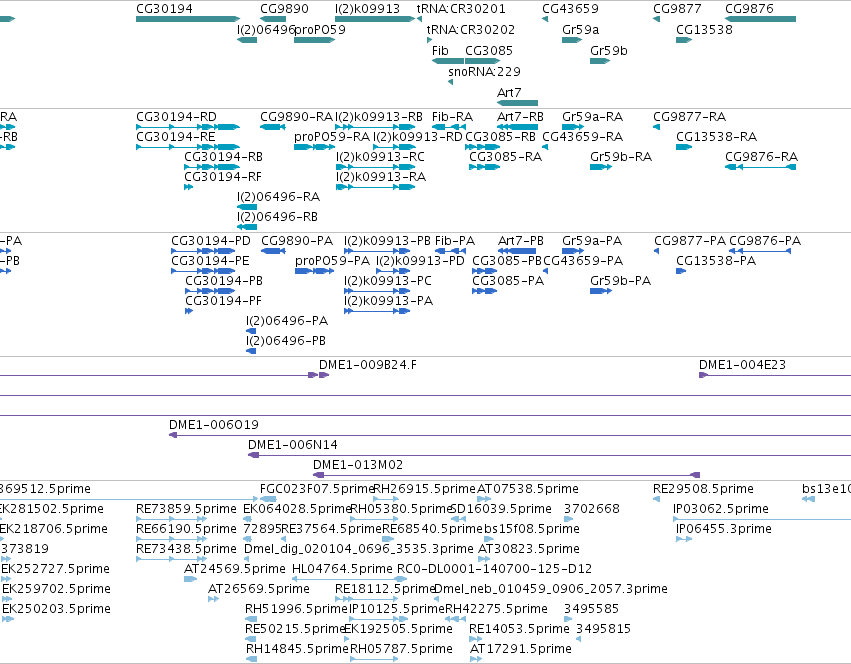Click the tRNA:CR30201 label
Image resolution: width=851 pixels, height=664 pixels.
pos(461,9)
